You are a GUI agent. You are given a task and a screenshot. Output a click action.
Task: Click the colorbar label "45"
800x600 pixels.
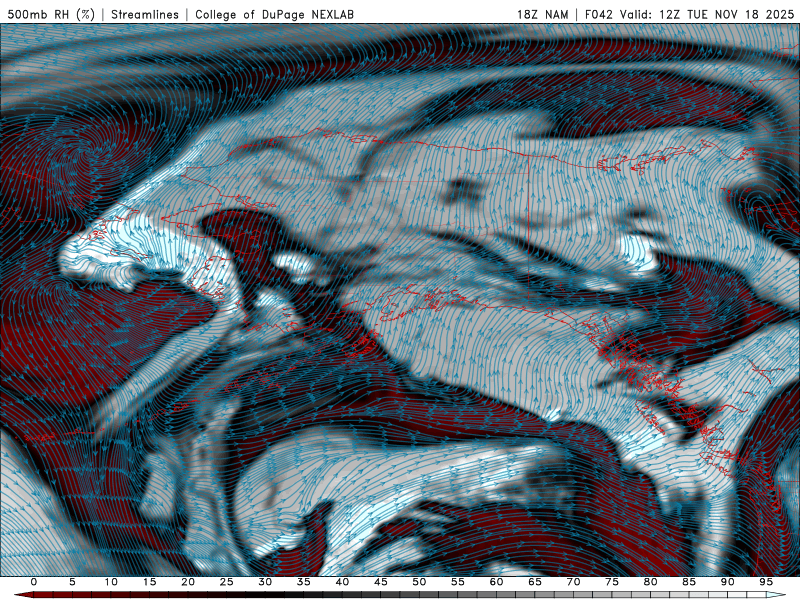tap(381, 582)
